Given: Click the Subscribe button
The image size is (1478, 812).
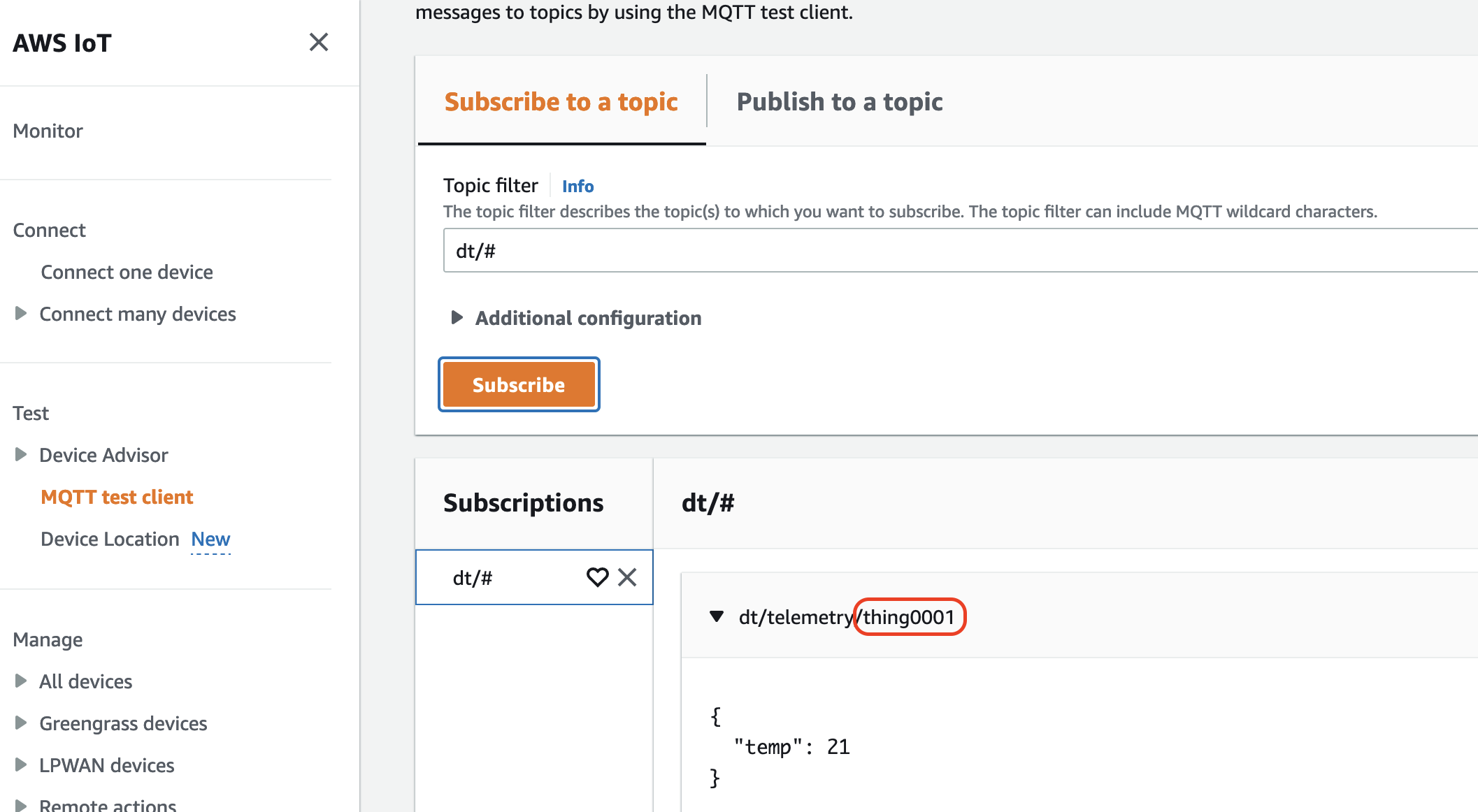Looking at the screenshot, I should pyautogui.click(x=519, y=384).
